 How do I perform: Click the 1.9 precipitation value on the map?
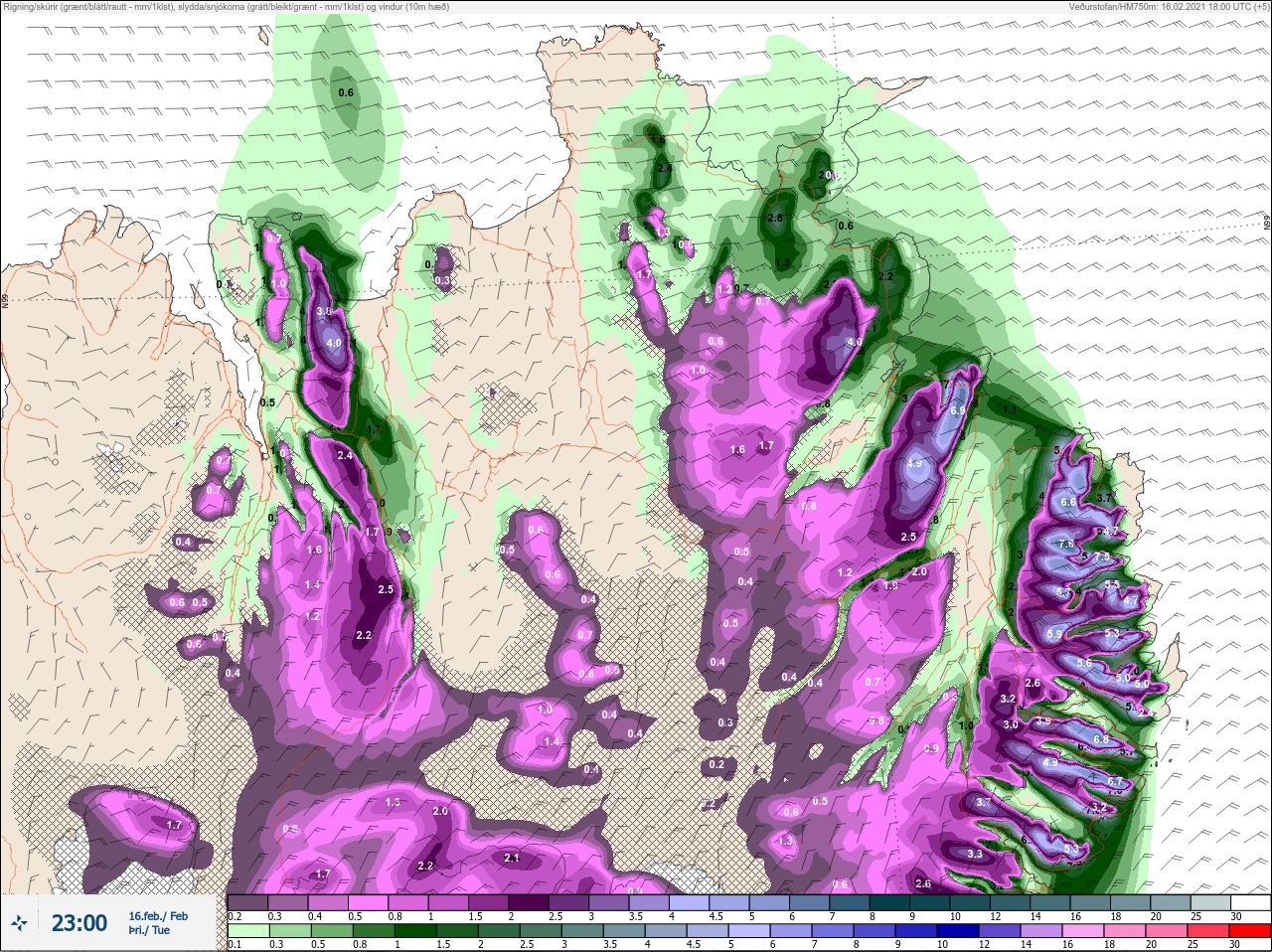(890, 586)
